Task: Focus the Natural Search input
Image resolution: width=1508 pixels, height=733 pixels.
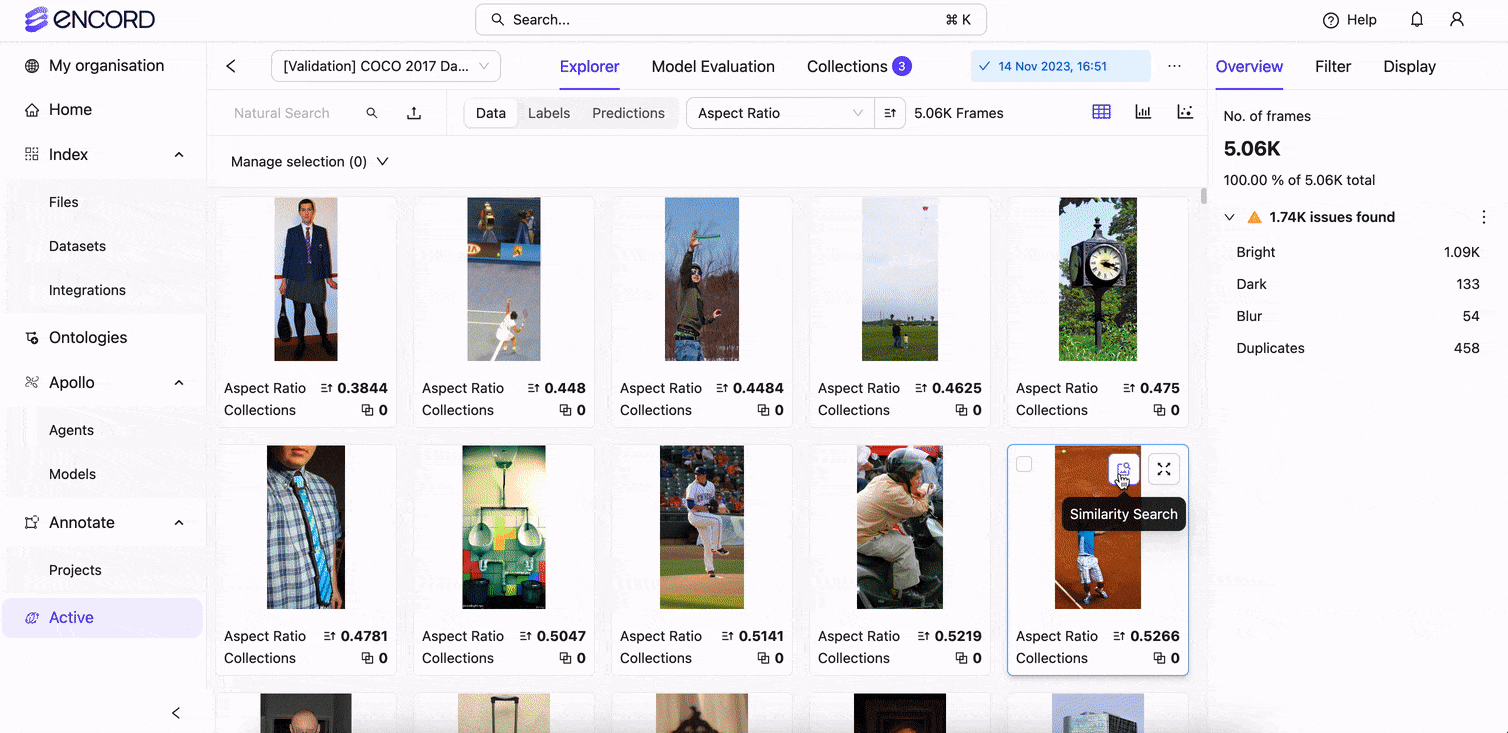Action: [282, 113]
